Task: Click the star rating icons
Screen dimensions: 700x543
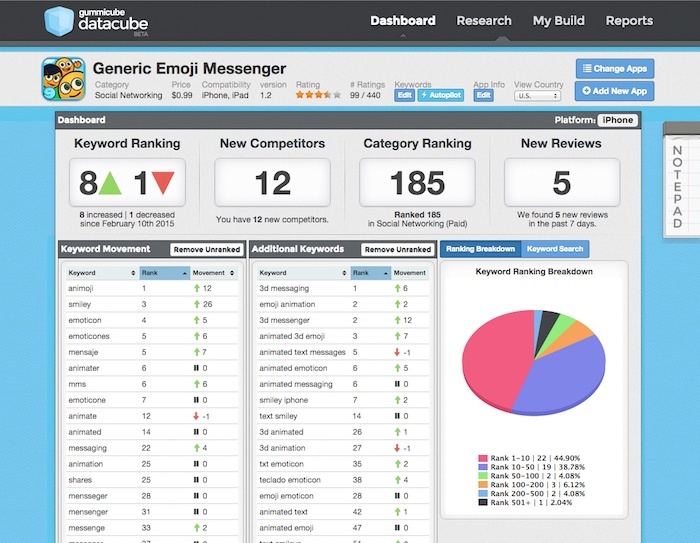Action: click(318, 95)
